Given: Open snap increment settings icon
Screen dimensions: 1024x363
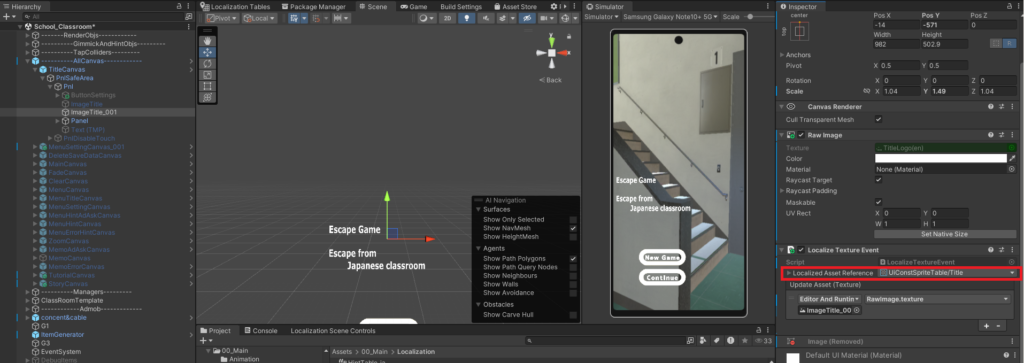Looking at the screenshot, I should click(x=341, y=18).
